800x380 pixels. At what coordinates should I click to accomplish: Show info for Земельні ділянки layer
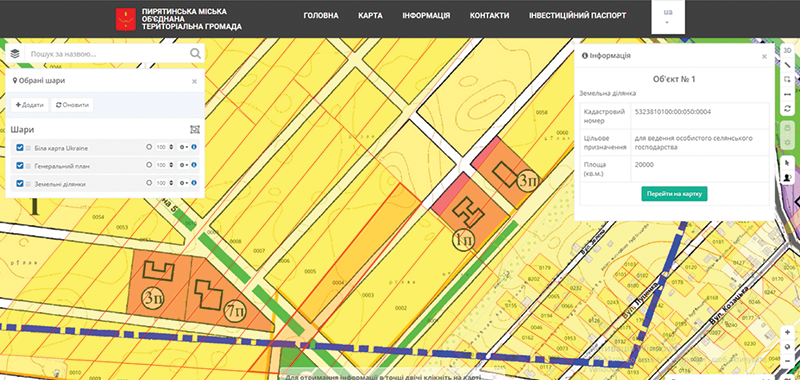click(194, 183)
